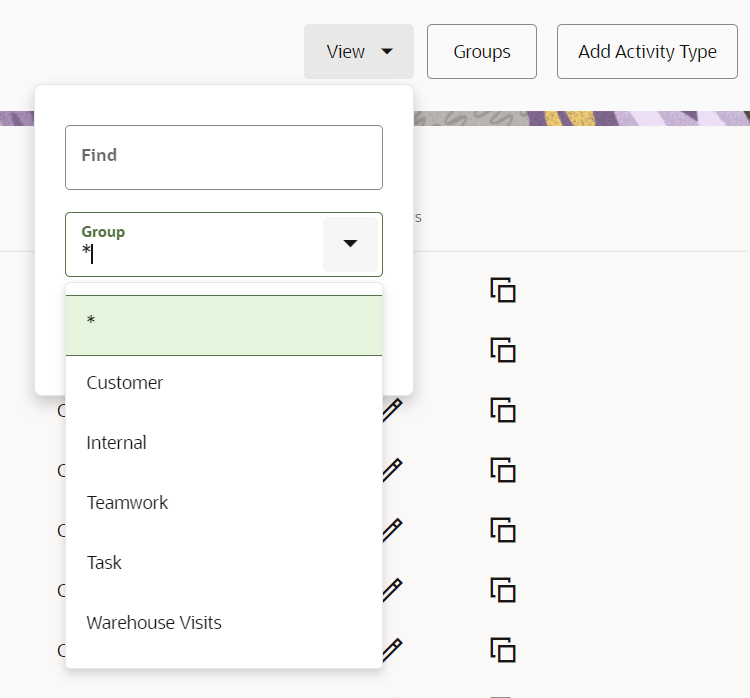Click into the Find search field
Image resolution: width=750 pixels, height=698 pixels.
[x=224, y=157]
